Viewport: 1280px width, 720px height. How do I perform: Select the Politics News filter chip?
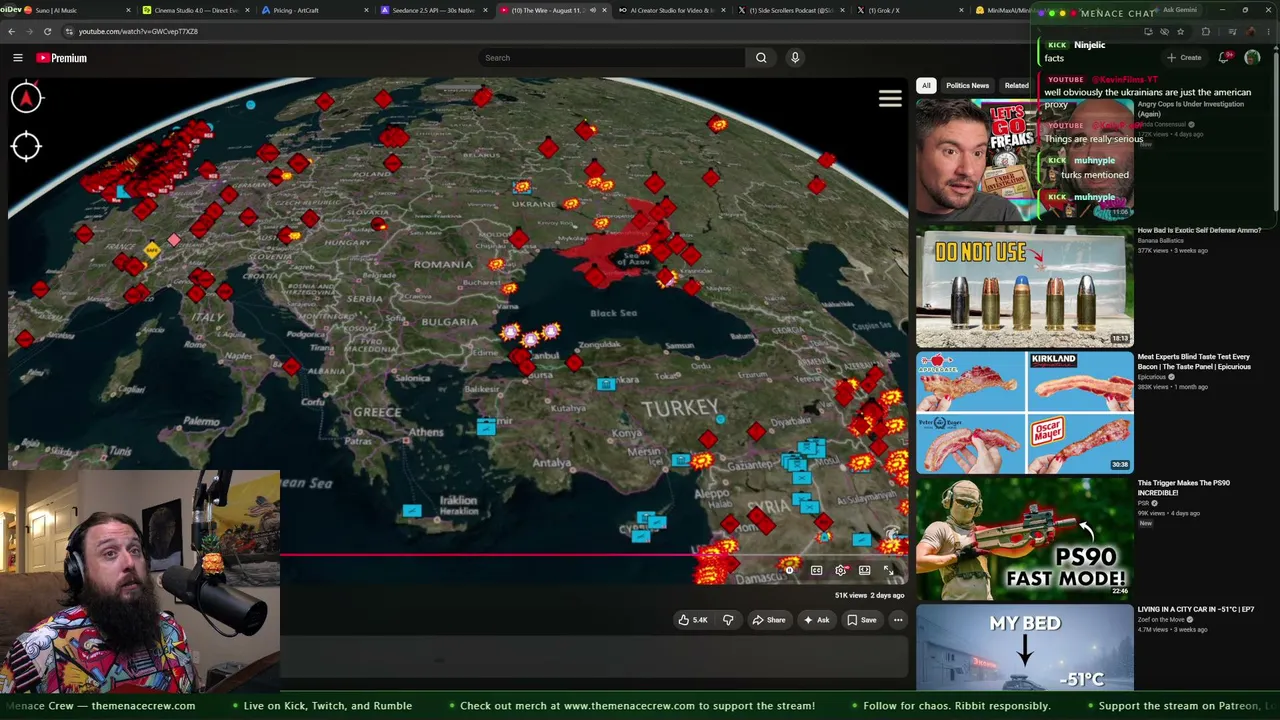coord(967,85)
